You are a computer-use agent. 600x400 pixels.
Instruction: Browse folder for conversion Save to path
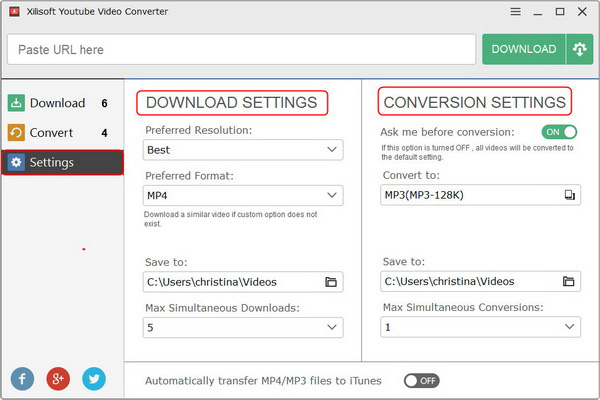pos(569,281)
